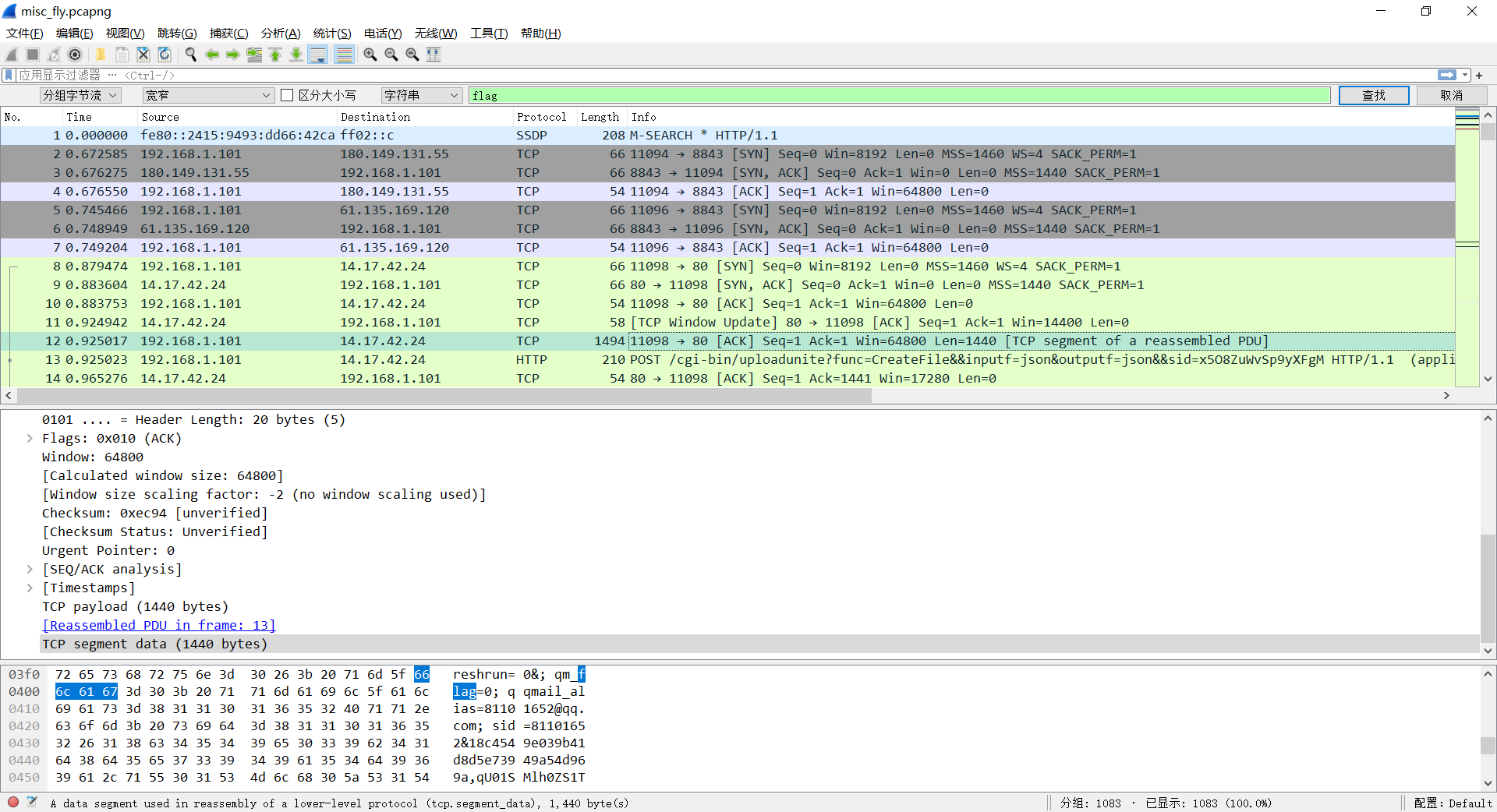Jump to the last packet icon

point(296,55)
